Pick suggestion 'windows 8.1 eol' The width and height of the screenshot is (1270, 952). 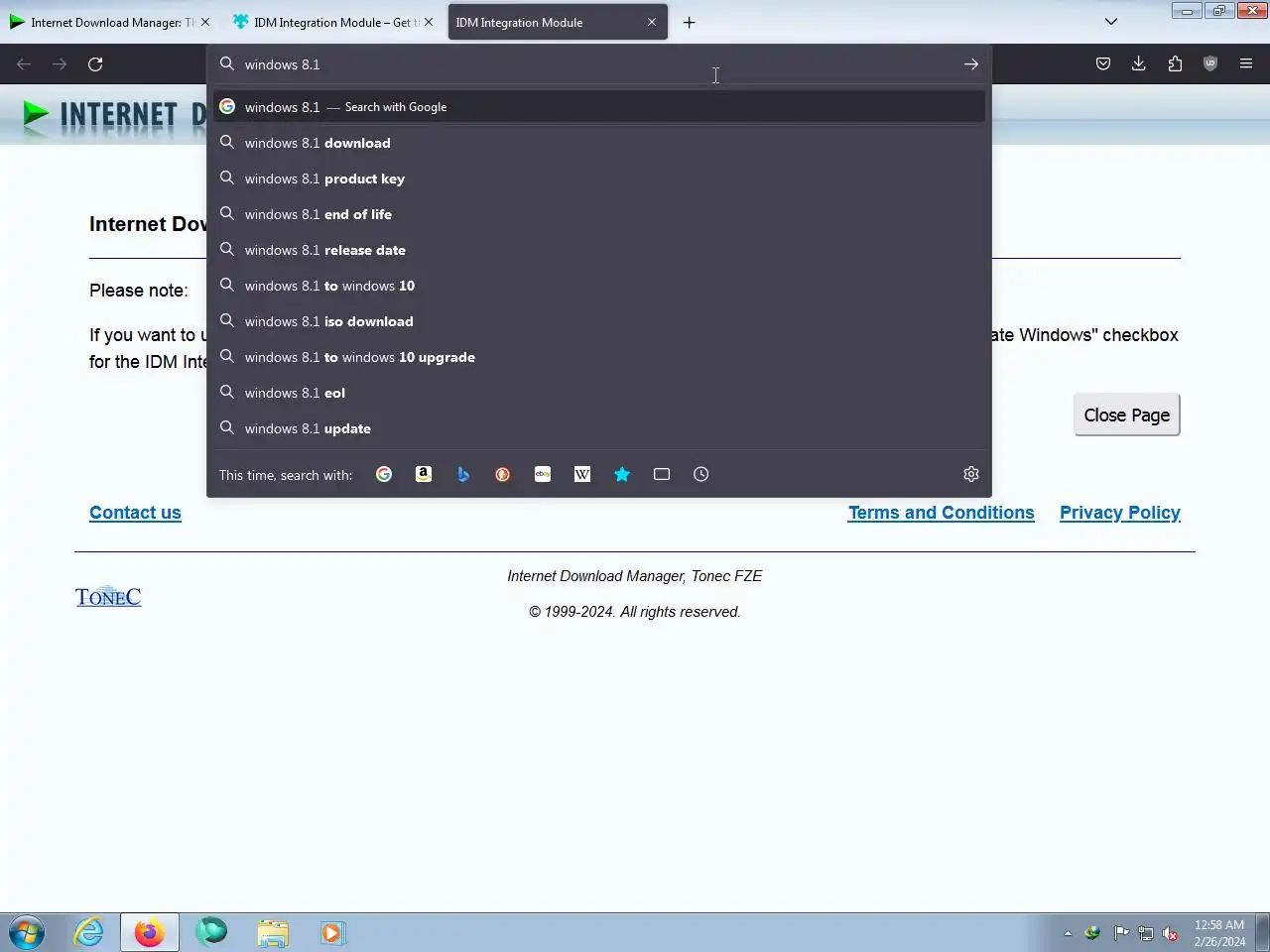[599, 393]
